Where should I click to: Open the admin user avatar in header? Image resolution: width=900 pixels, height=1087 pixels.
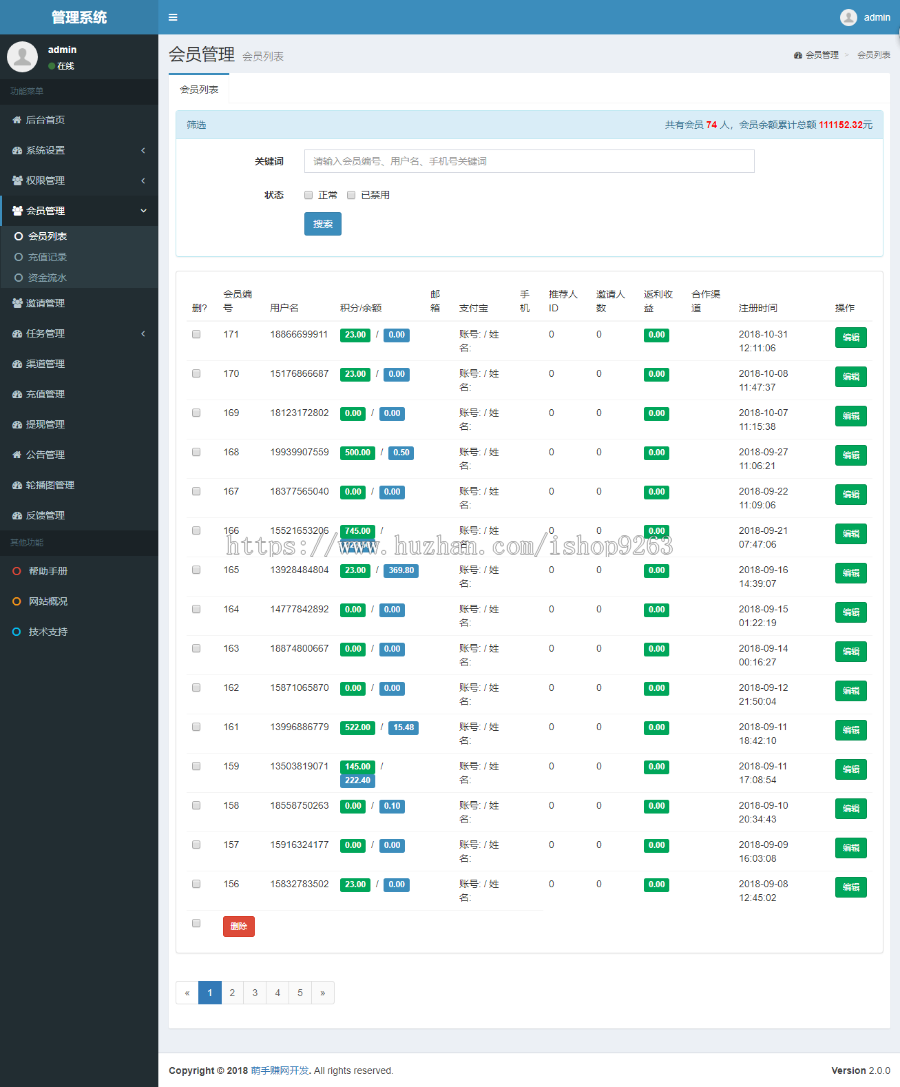[x=848, y=17]
